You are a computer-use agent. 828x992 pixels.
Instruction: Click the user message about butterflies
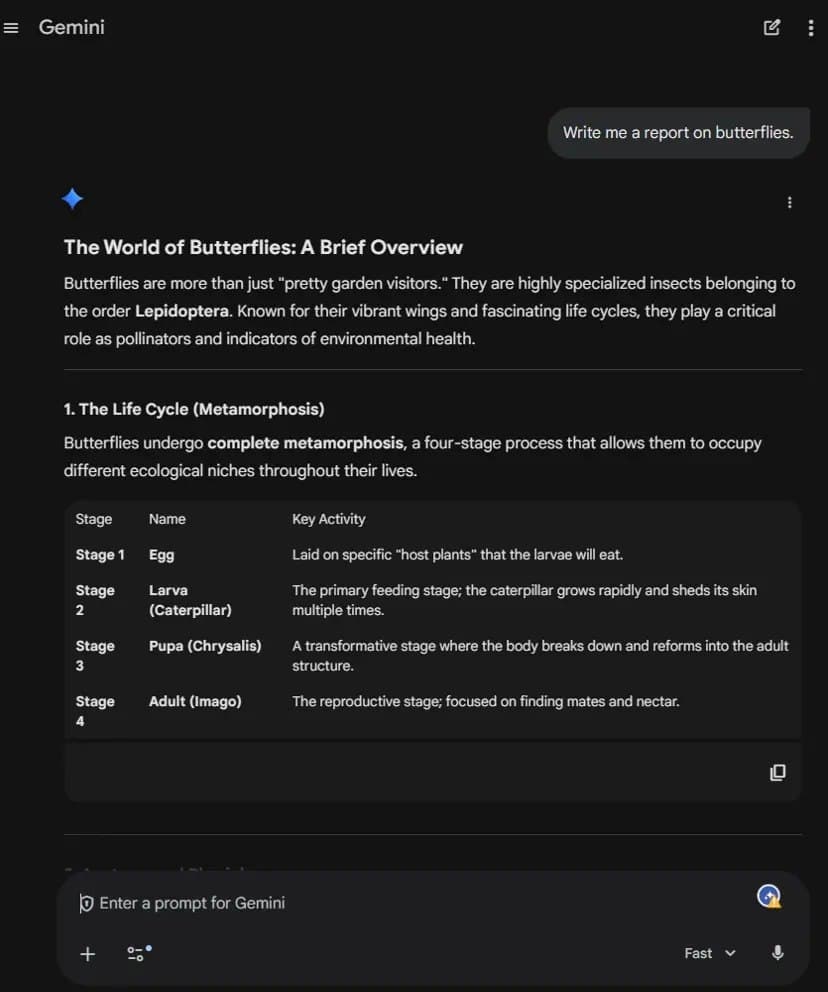tap(677, 132)
